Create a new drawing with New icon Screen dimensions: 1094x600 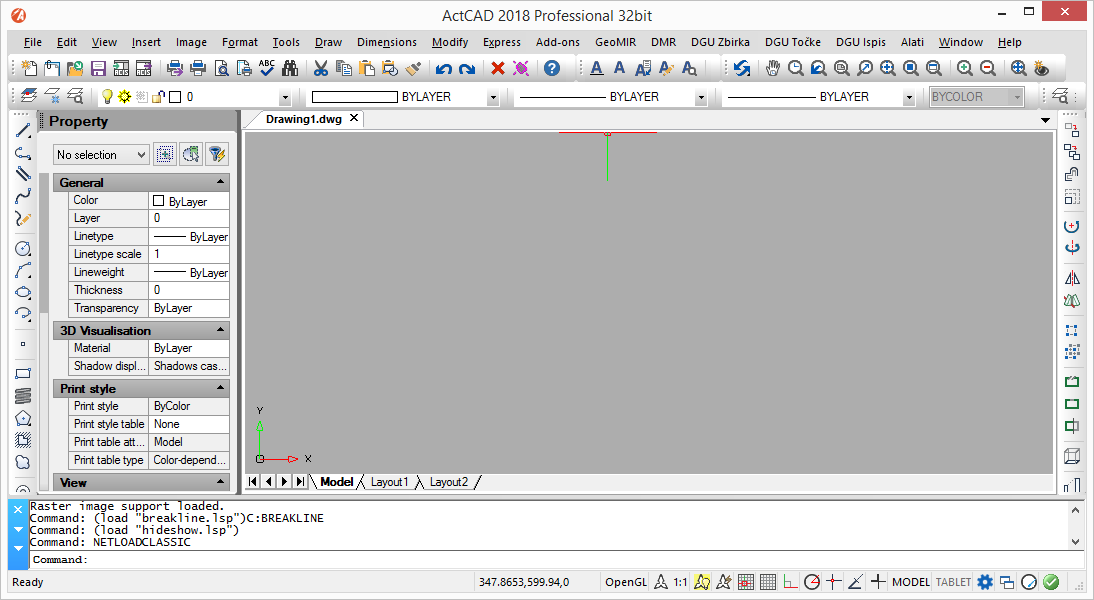point(29,68)
